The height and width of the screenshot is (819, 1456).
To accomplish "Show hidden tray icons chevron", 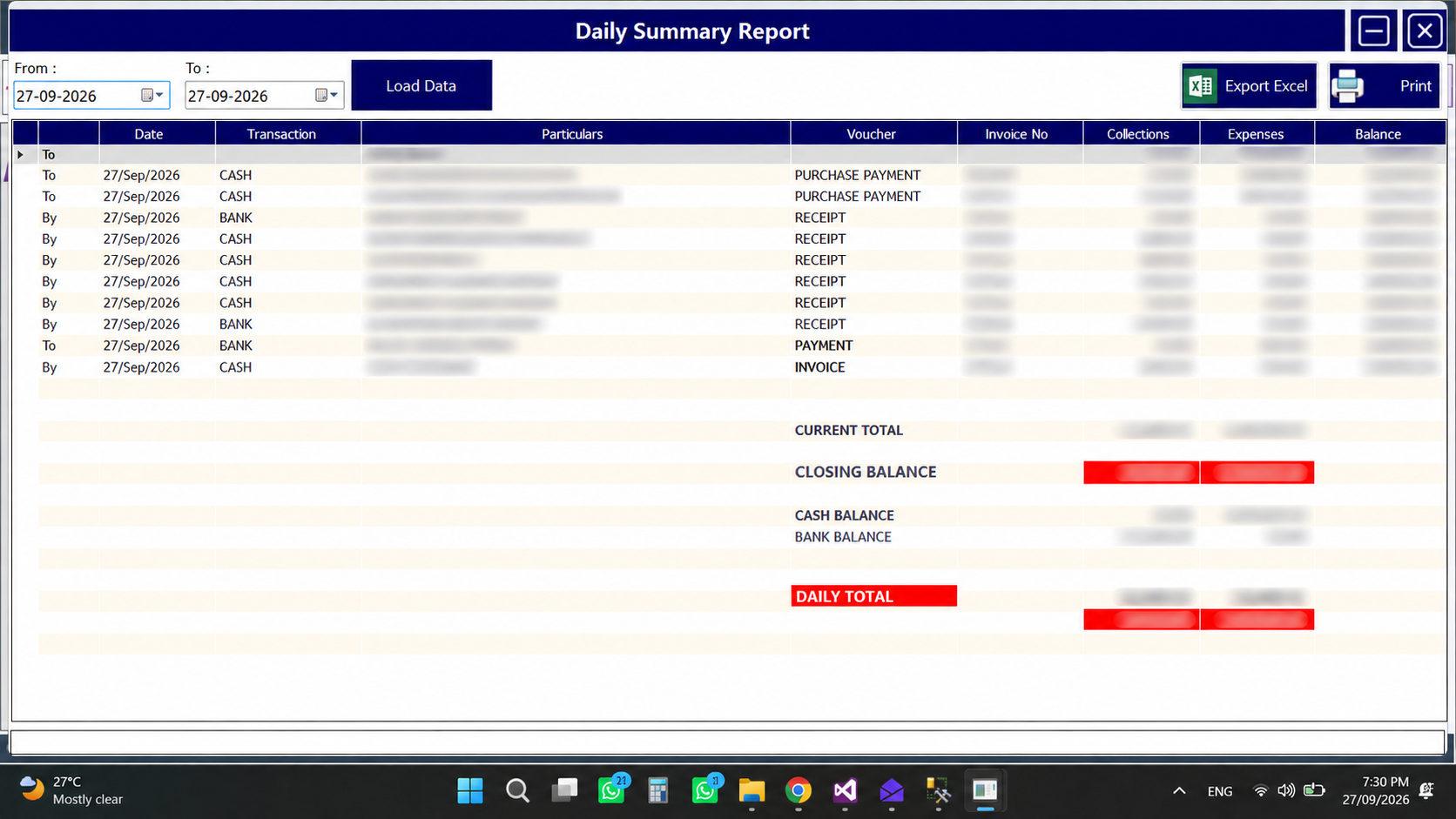I will pyautogui.click(x=1179, y=790).
